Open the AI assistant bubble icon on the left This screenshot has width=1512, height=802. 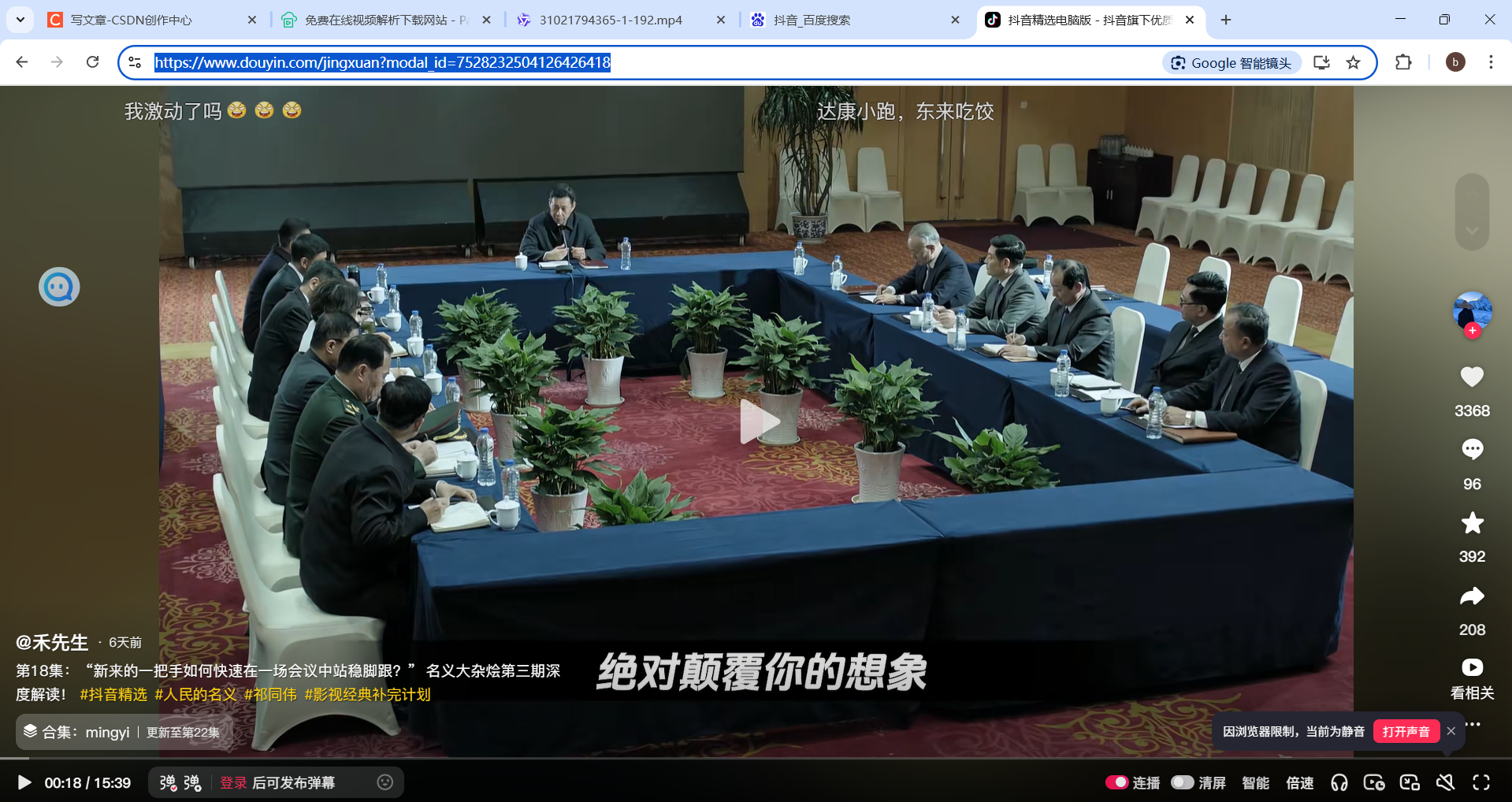[x=59, y=287]
